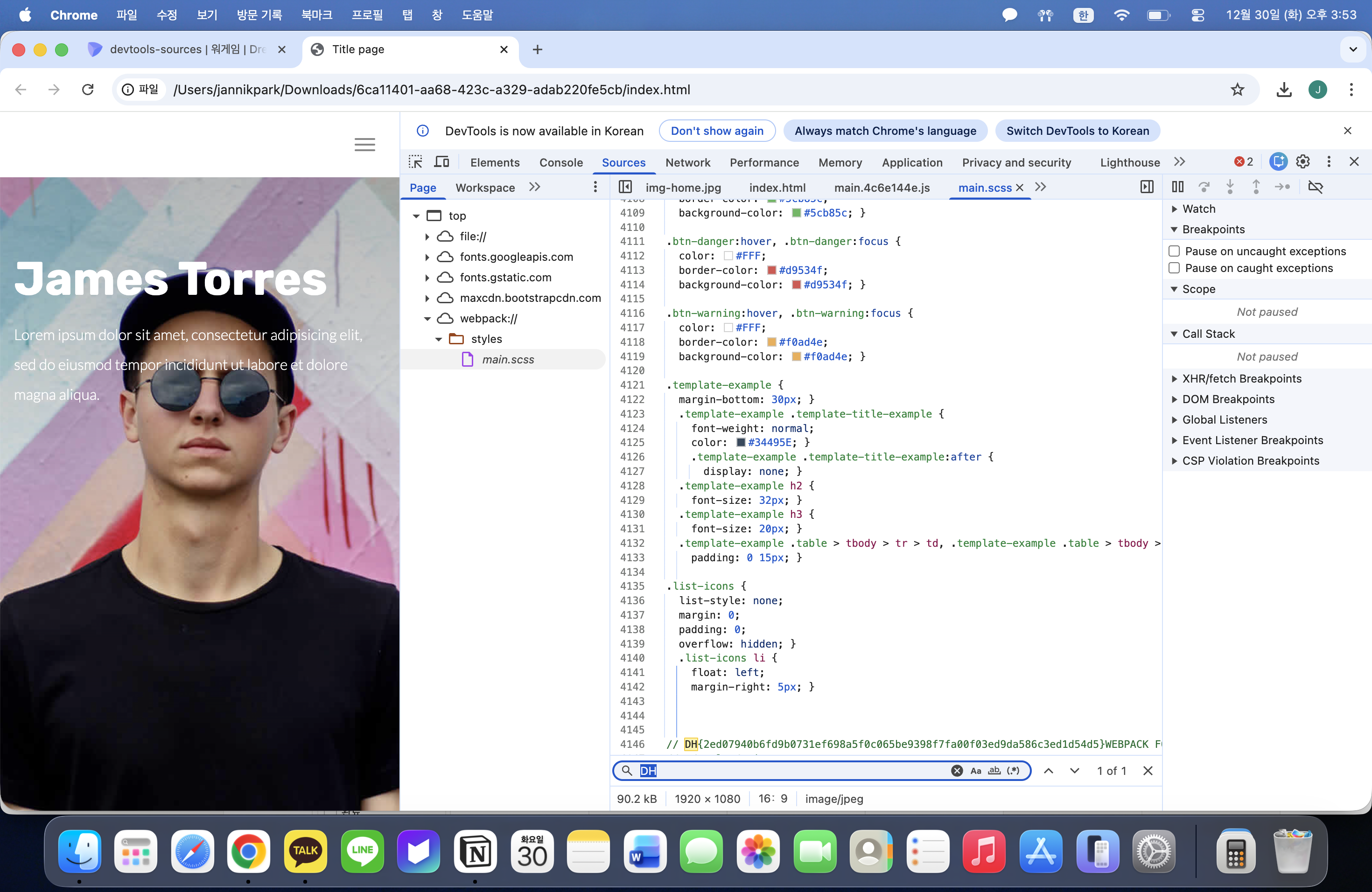Viewport: 1372px width, 892px height.
Task: Jump to previous search result arrow
Action: [1049, 770]
